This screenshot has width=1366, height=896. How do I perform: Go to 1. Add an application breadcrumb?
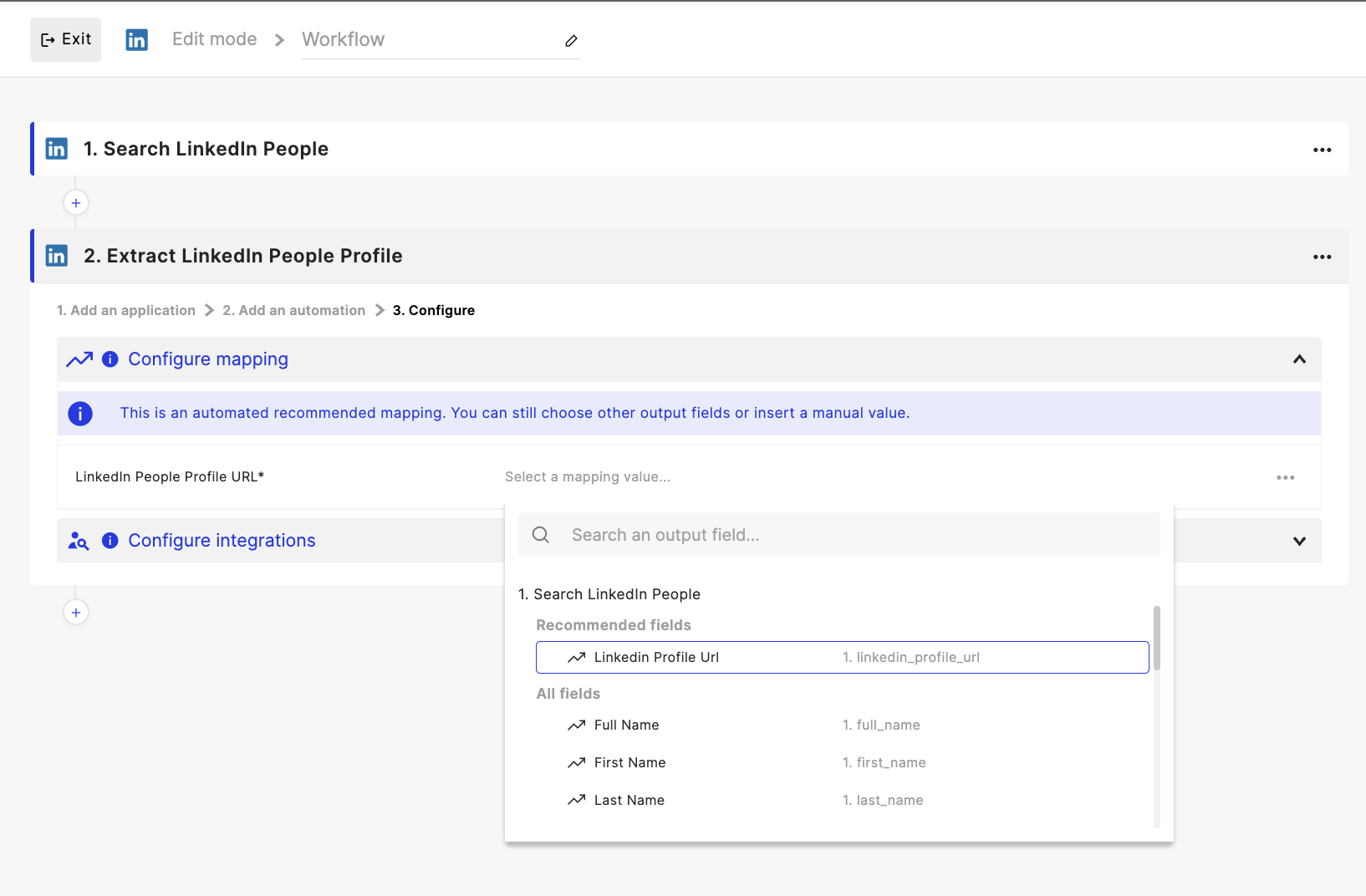pos(126,310)
